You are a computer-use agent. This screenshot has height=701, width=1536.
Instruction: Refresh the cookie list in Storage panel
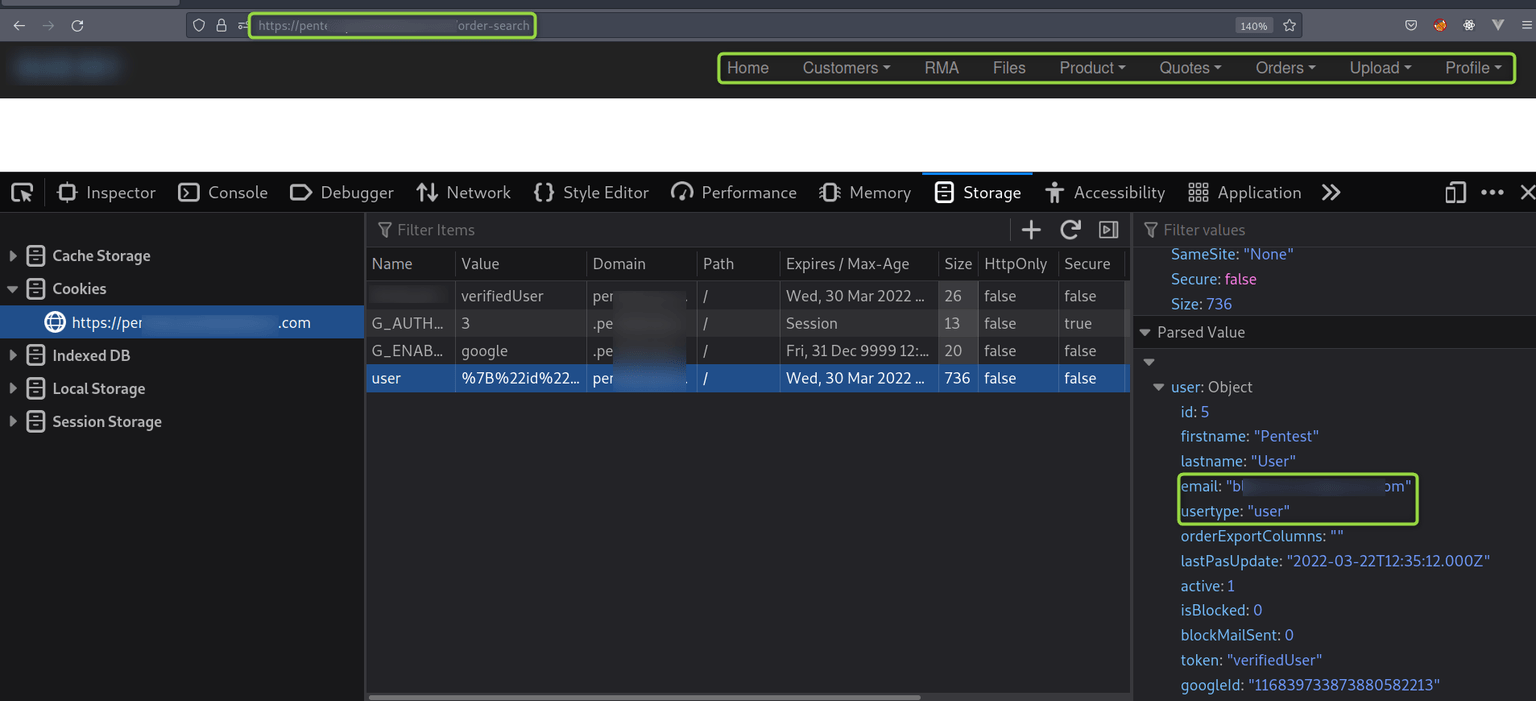point(1070,230)
